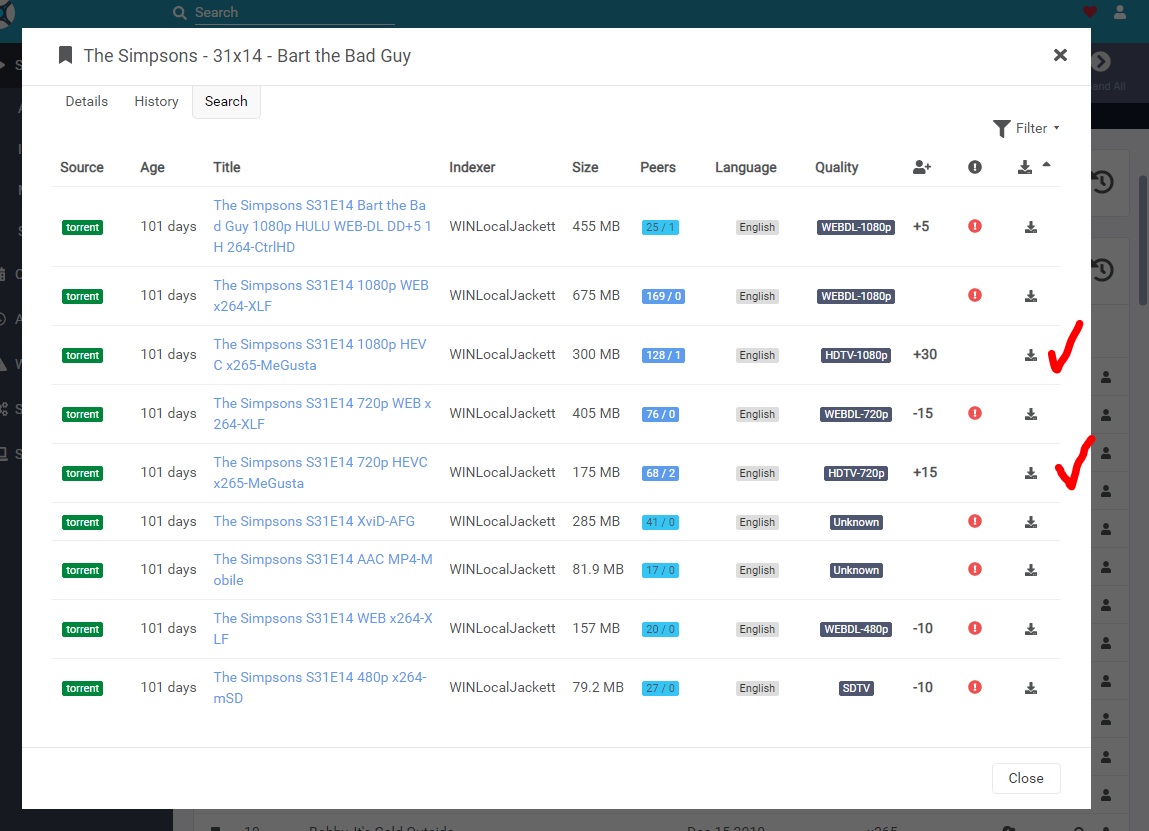Download the 175 MB 720p HEVC MeGusta release

coord(1030,473)
